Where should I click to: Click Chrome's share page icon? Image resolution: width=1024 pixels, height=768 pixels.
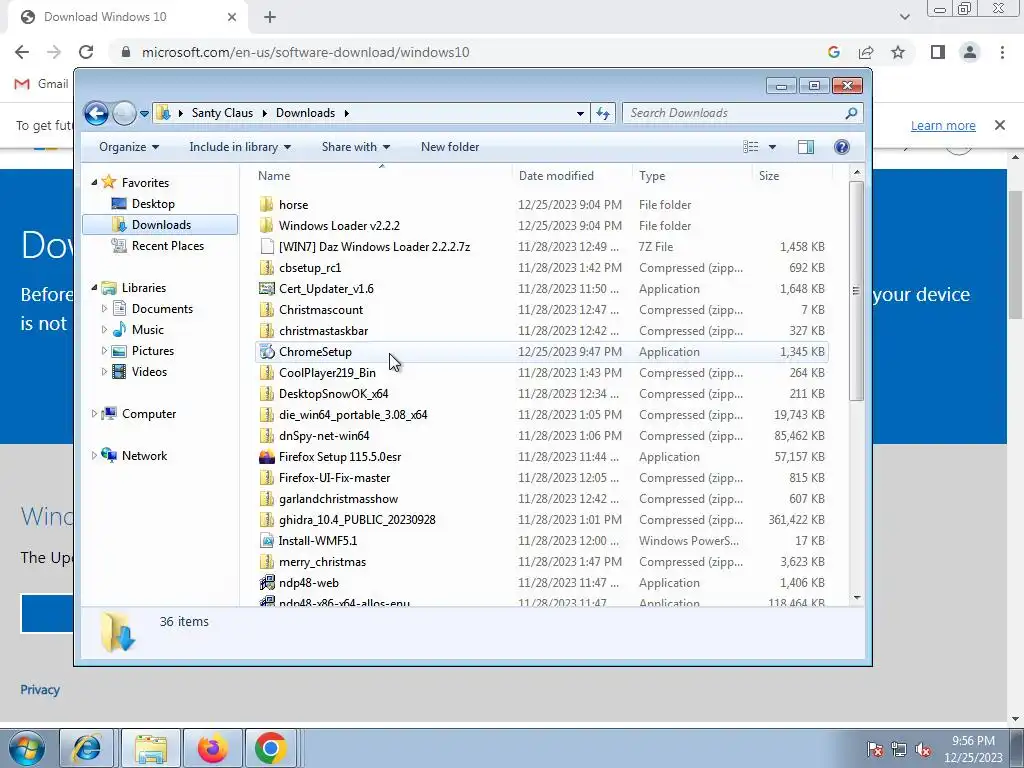click(x=866, y=52)
